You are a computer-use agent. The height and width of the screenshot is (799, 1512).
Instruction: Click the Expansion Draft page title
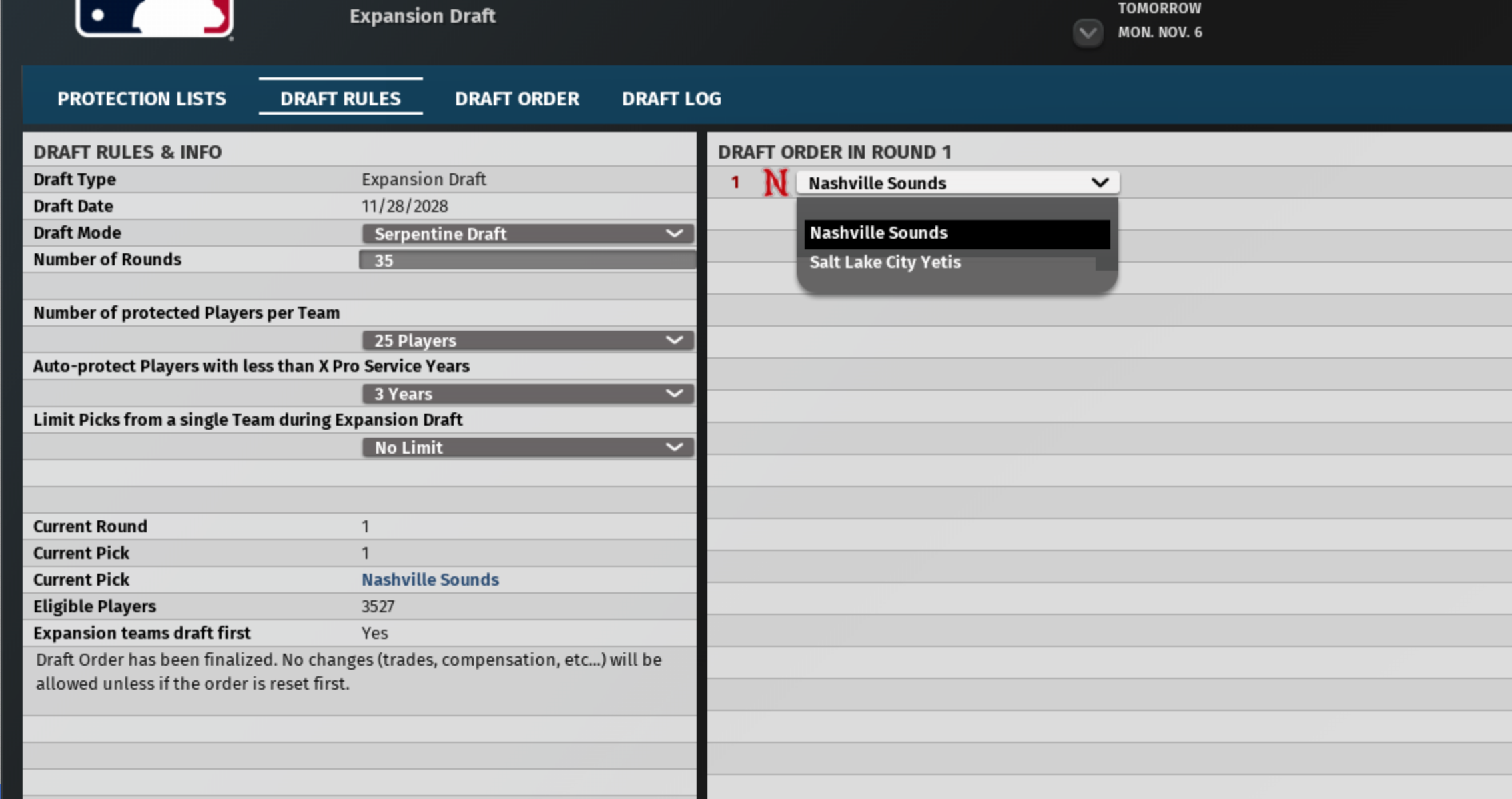point(422,16)
